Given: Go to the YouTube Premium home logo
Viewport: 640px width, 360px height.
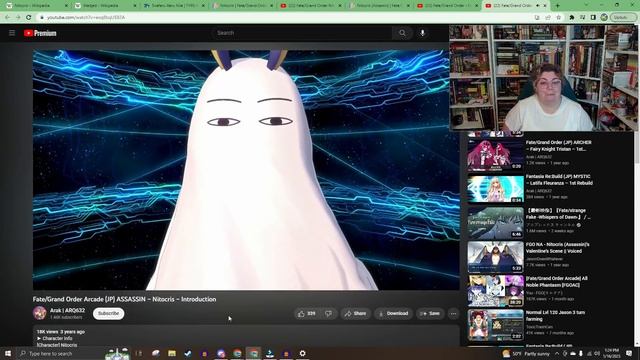Looking at the screenshot, I should tap(40, 33).
